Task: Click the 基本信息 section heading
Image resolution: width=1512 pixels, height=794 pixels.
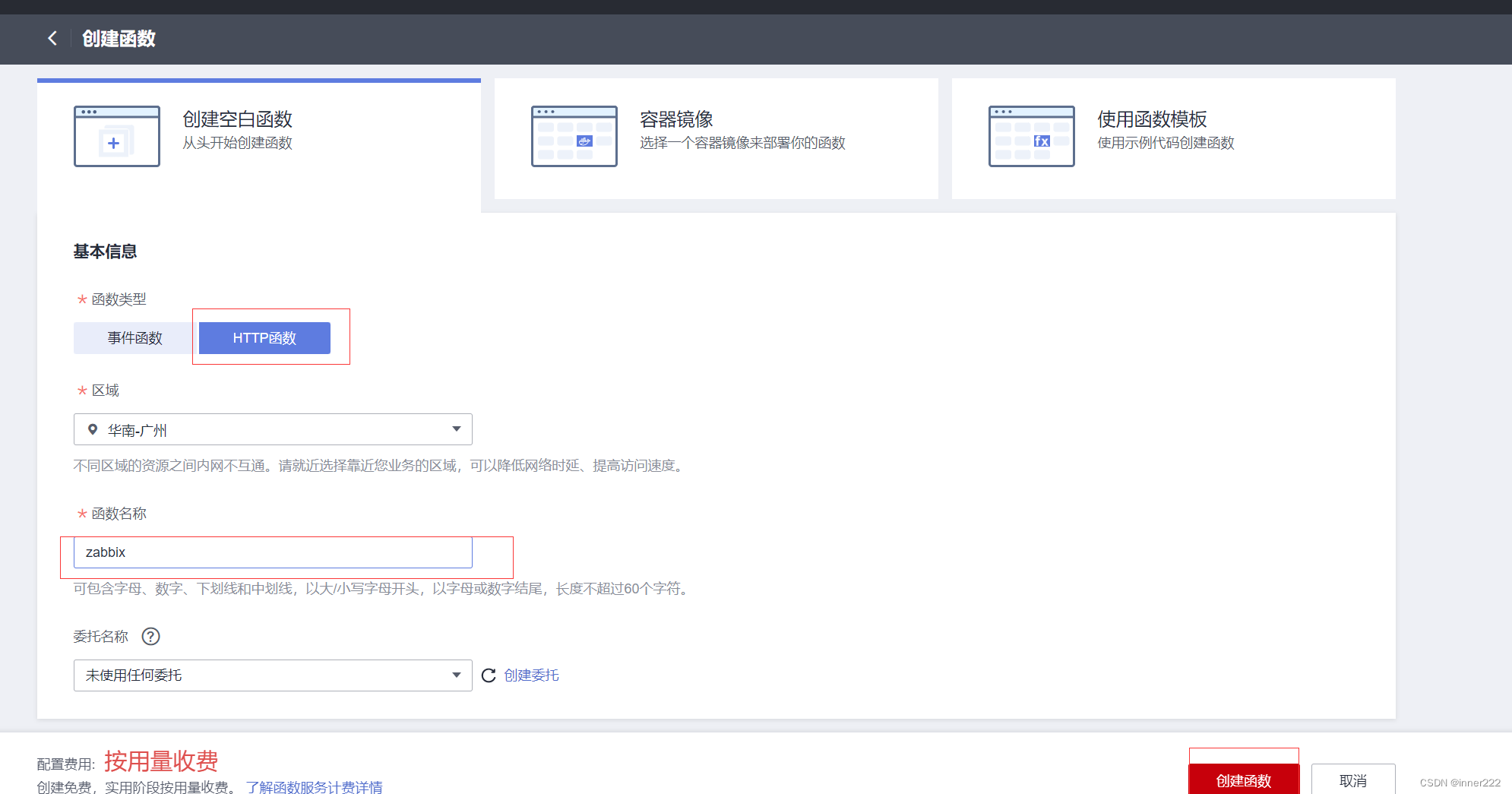Action: pyautogui.click(x=105, y=251)
